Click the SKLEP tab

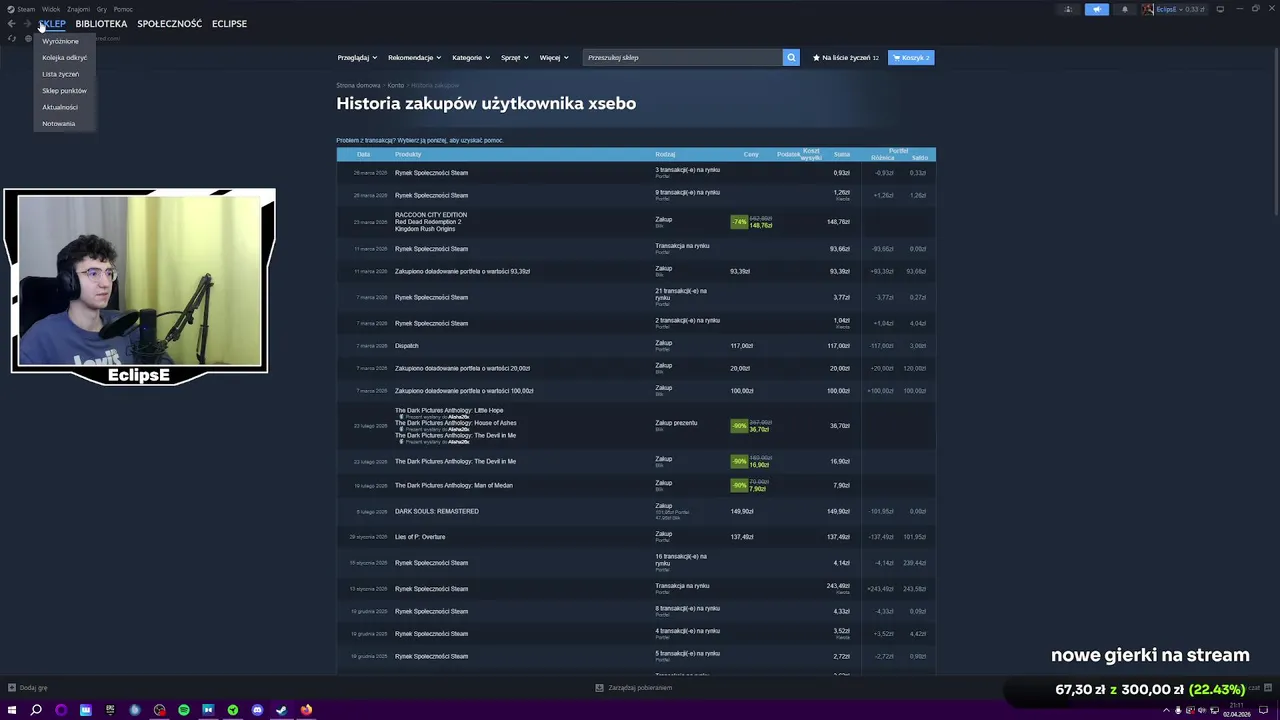point(52,24)
